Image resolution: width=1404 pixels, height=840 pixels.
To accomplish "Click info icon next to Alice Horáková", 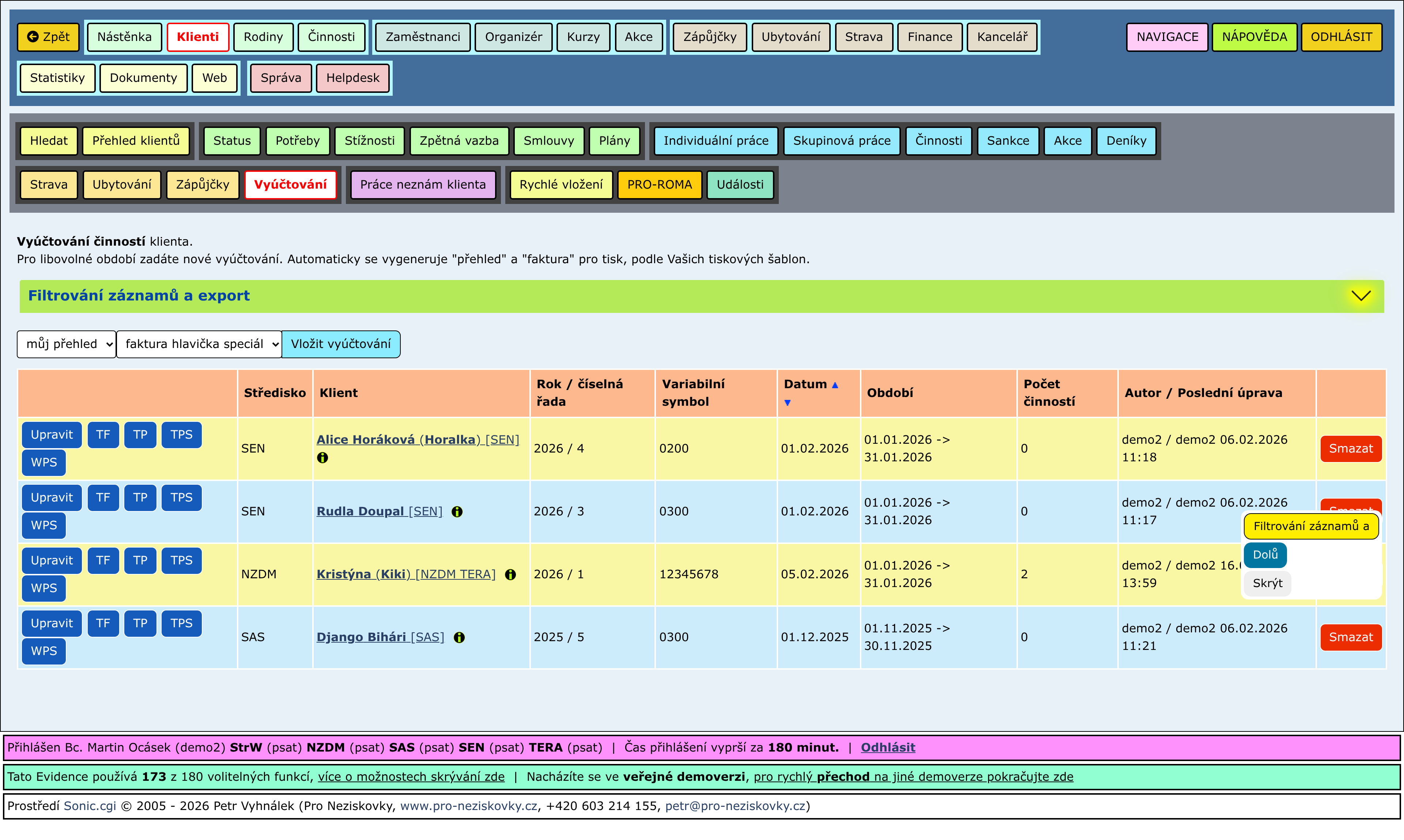I will pos(322,457).
